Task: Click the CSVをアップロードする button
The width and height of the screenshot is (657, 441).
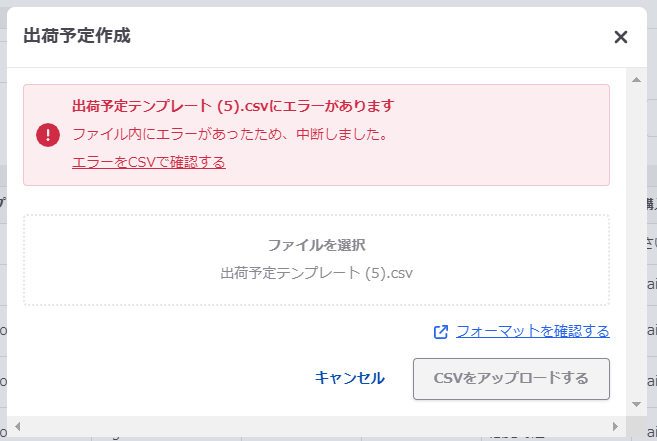Action: coord(511,378)
